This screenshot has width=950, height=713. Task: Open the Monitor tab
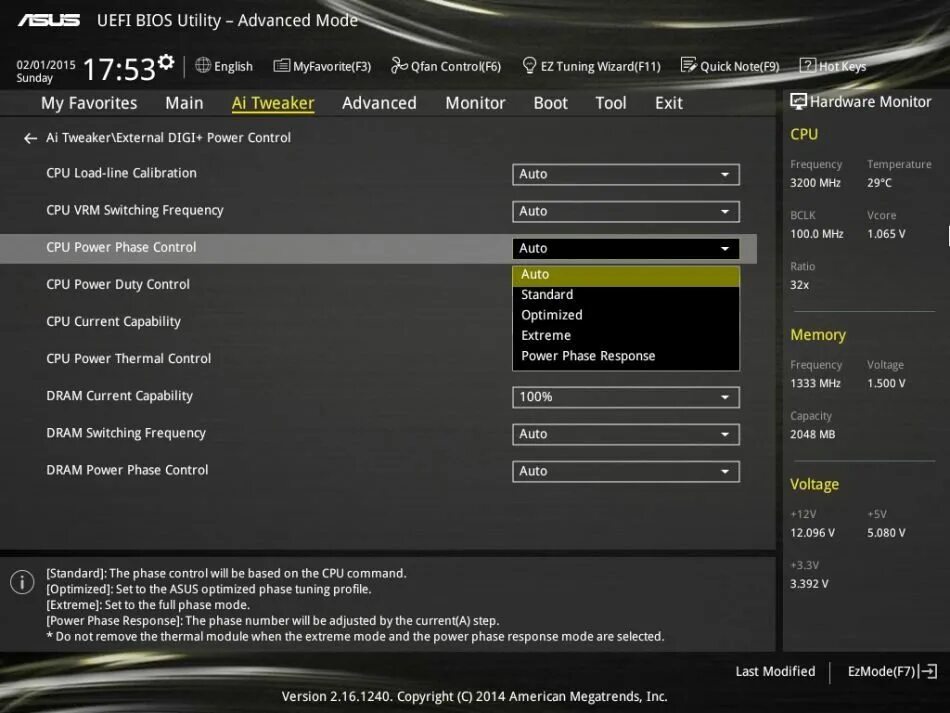click(x=475, y=103)
